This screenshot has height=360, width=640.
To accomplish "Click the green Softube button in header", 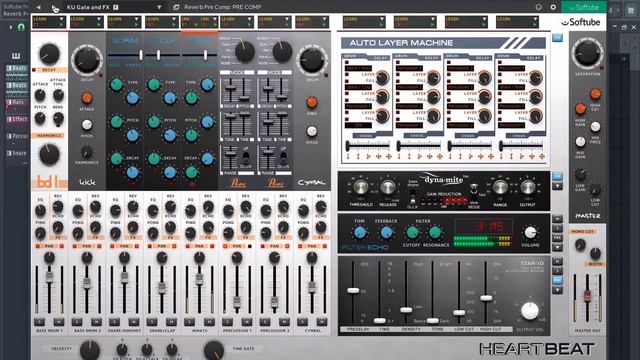I will 583,7.
